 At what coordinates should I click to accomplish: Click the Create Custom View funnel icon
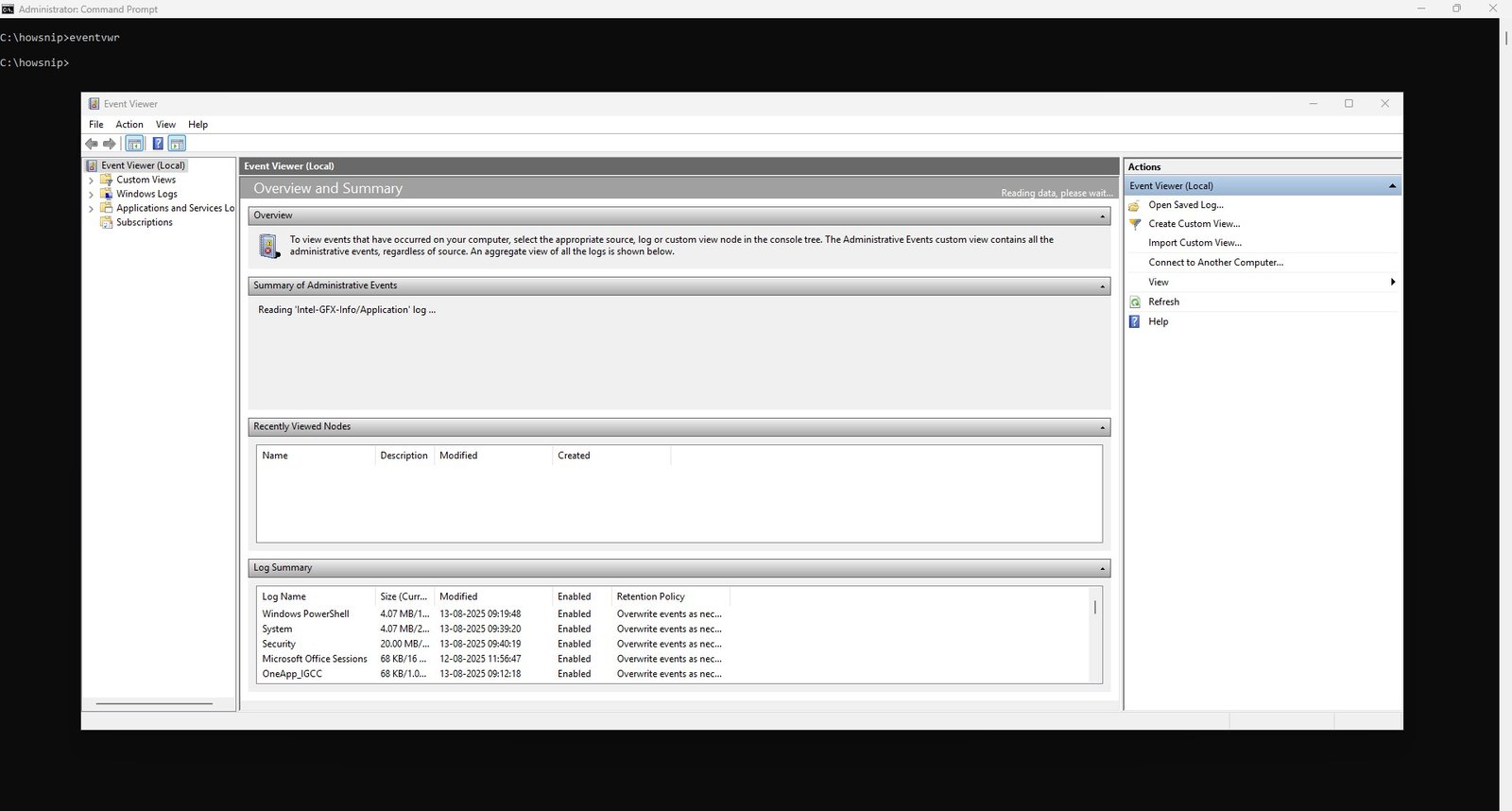[x=1135, y=224]
